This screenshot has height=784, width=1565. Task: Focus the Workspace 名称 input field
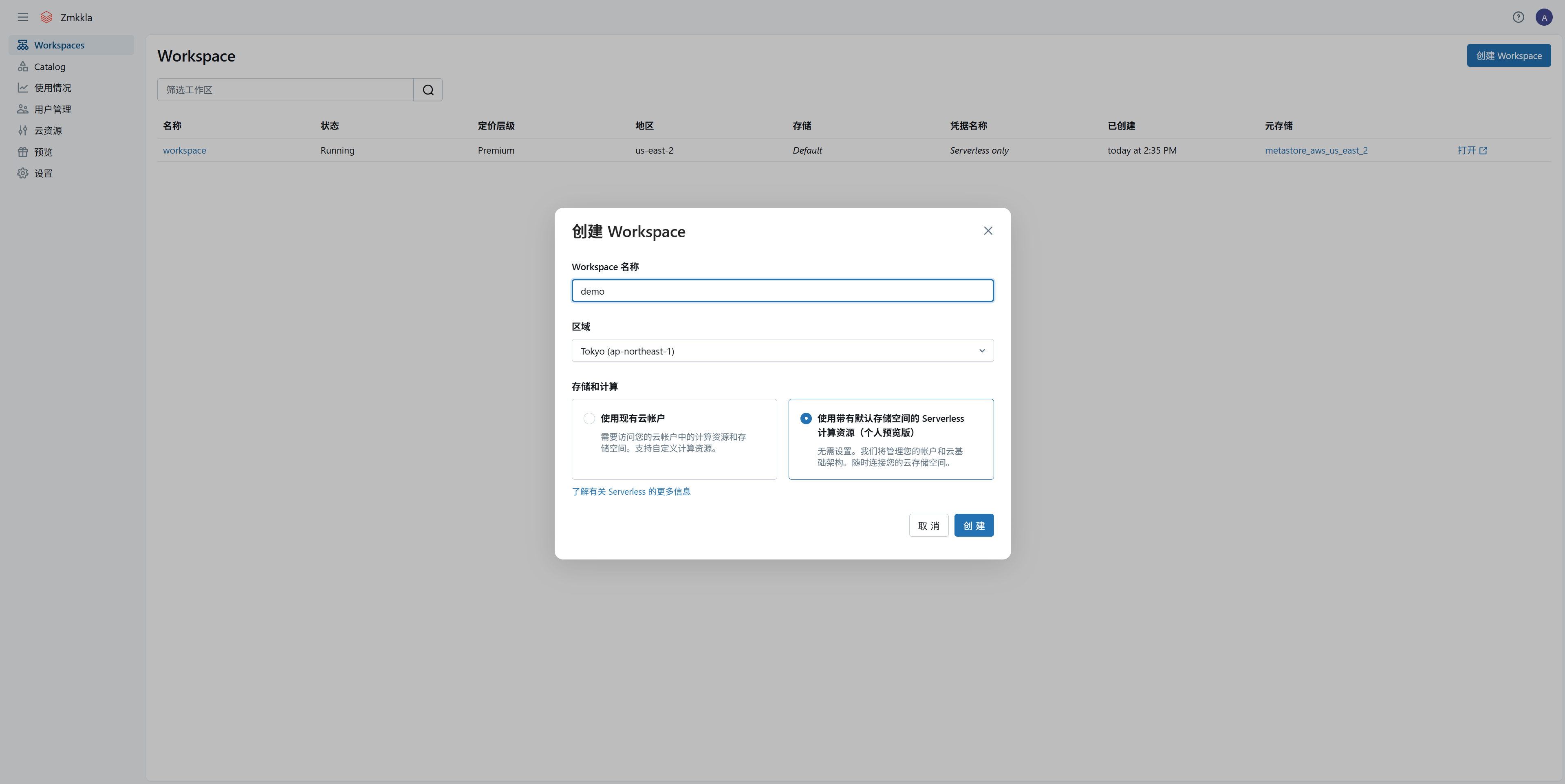pos(782,290)
